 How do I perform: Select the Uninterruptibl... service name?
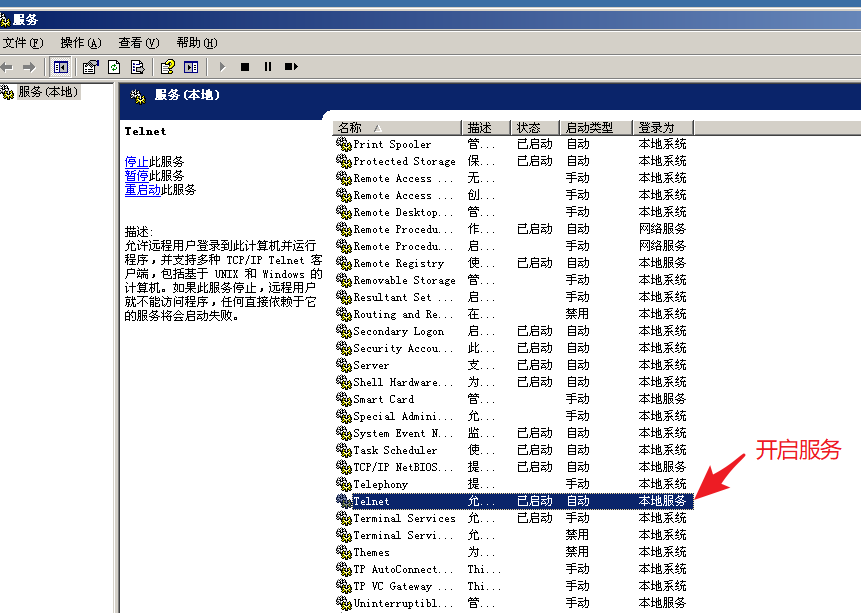403,604
